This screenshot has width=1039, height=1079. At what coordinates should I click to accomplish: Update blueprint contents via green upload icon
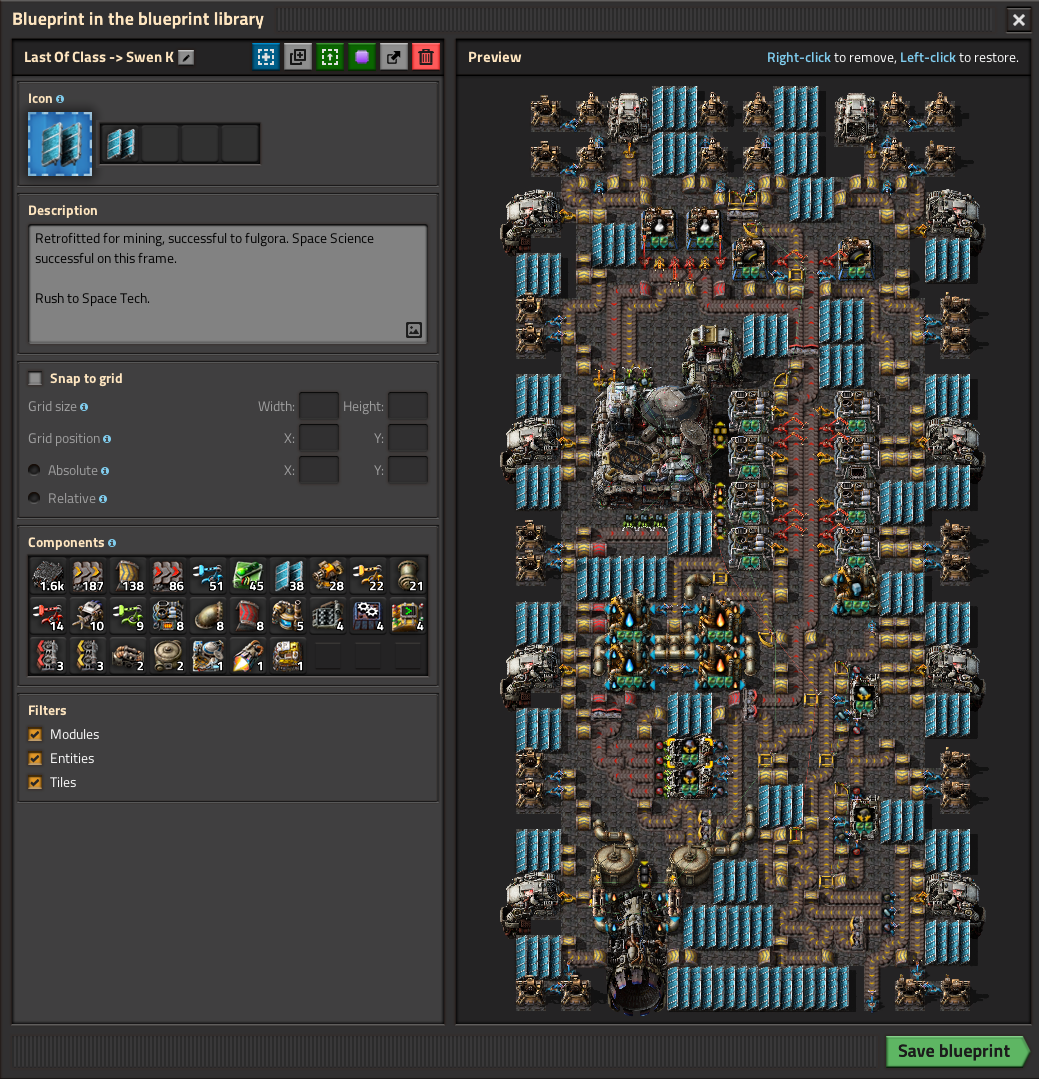point(329,57)
